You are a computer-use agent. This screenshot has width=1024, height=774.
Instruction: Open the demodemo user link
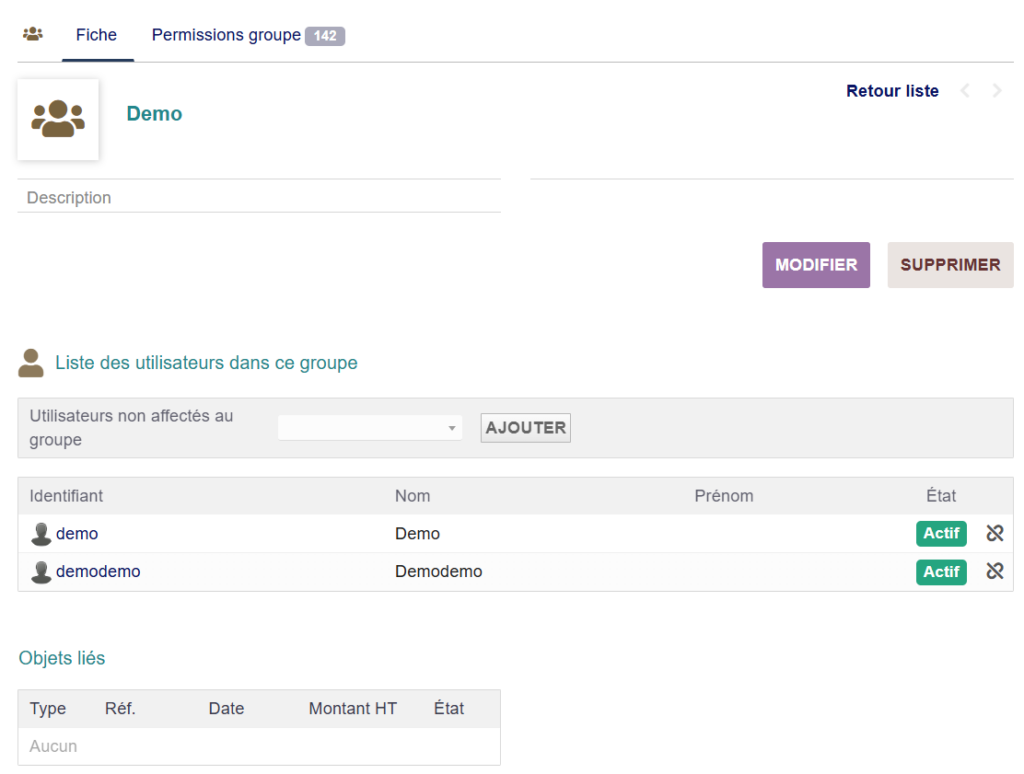click(x=98, y=572)
